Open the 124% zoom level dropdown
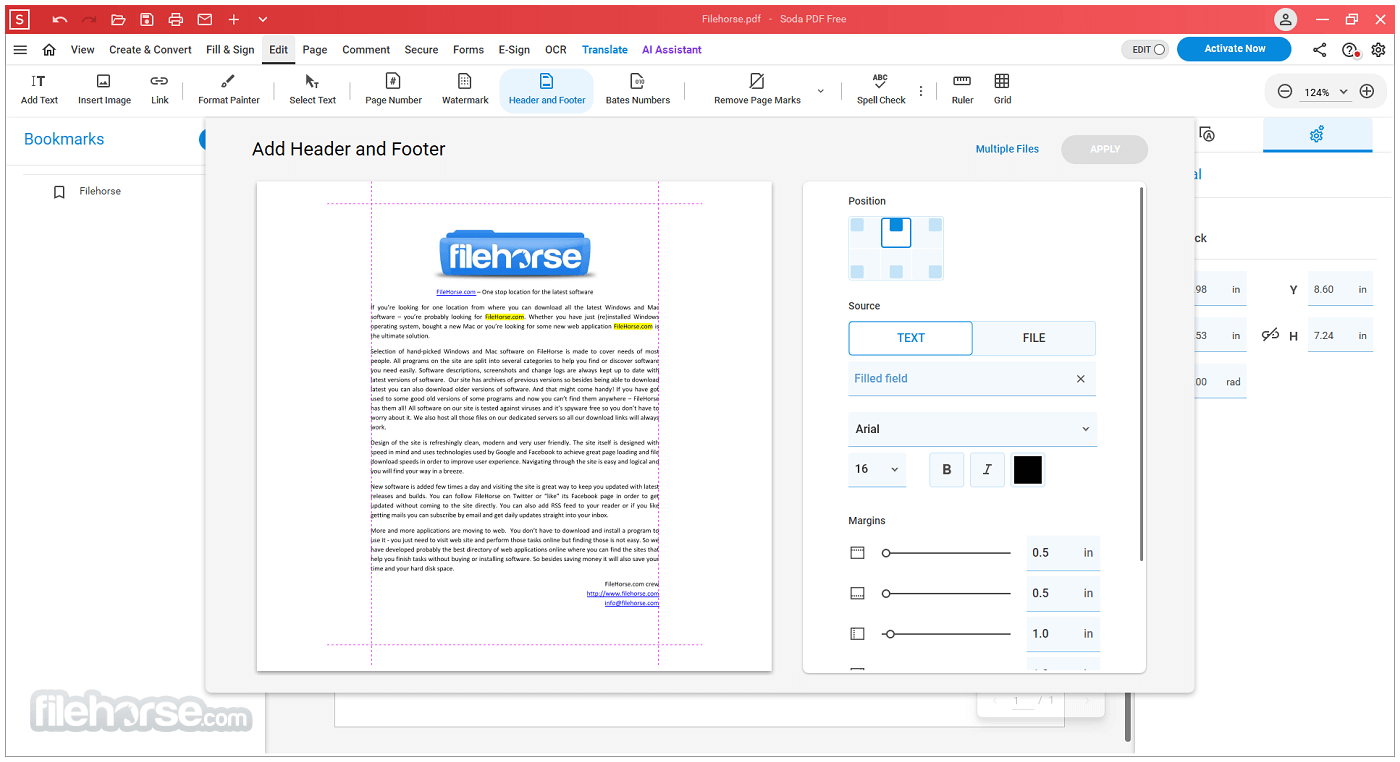This screenshot has width=1400, height=762. pos(1325,92)
